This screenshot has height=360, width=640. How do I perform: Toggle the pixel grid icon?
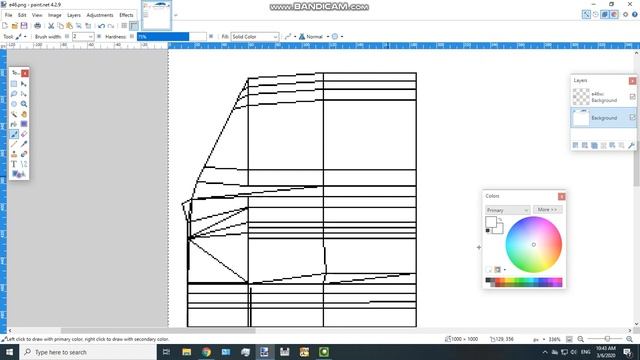click(x=124, y=26)
